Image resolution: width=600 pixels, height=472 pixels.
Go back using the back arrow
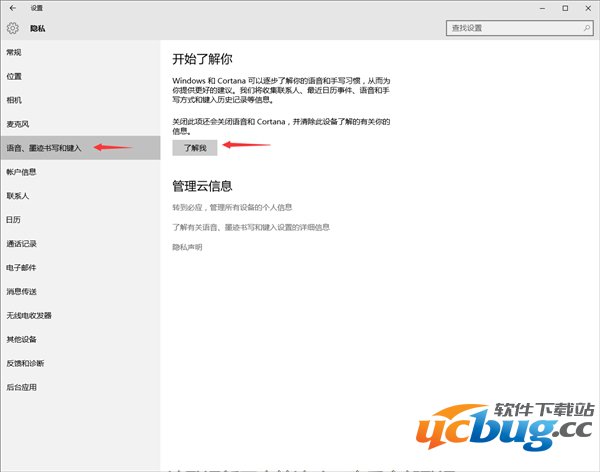13,8
